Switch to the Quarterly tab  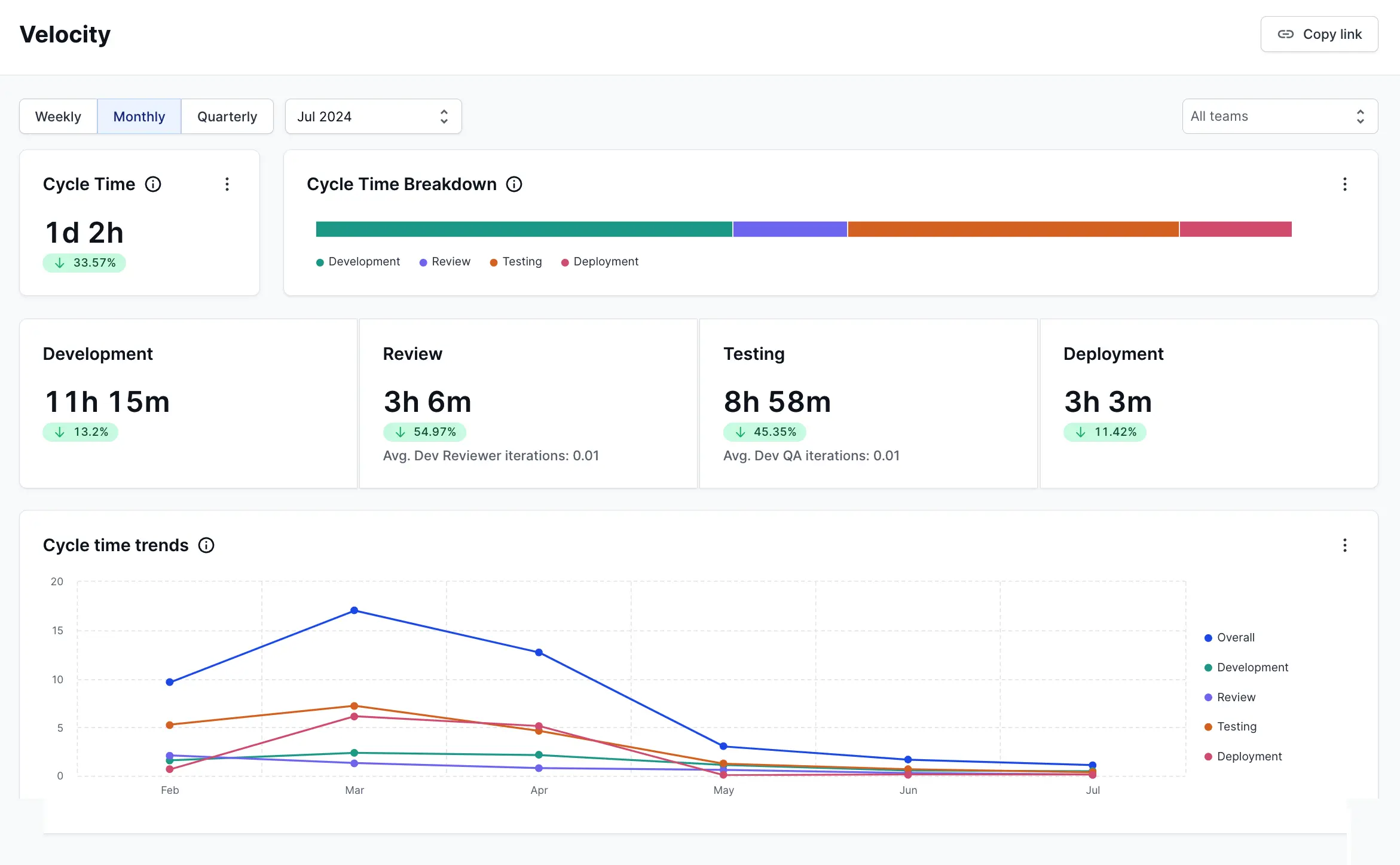227,117
